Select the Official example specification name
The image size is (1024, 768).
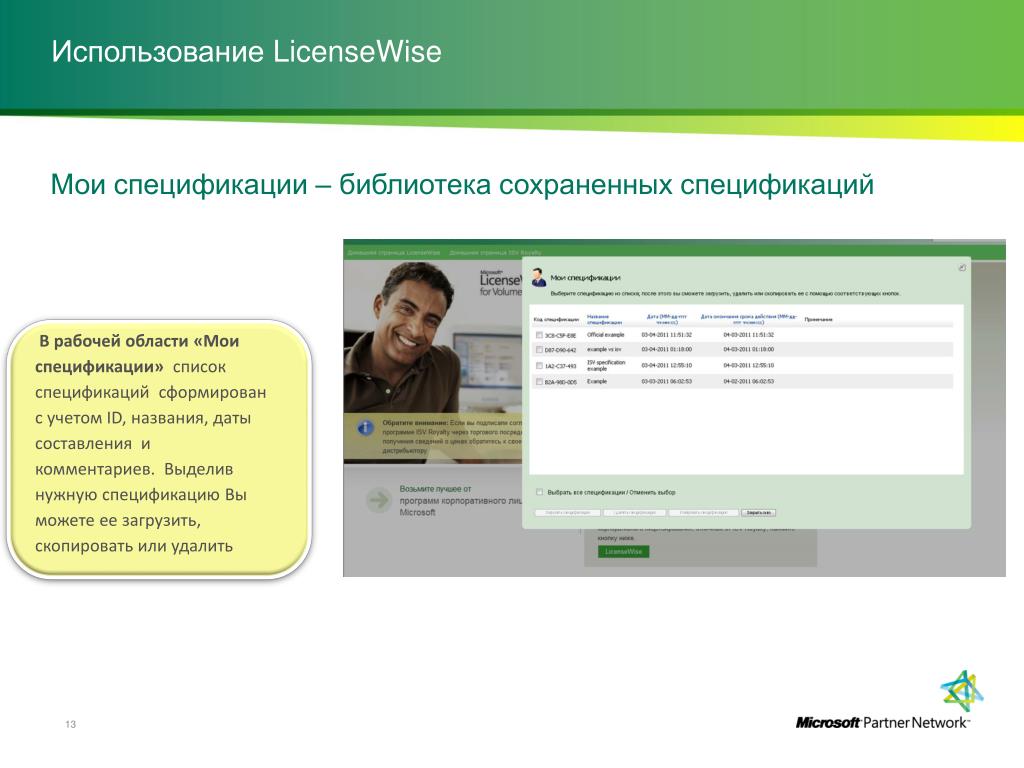[605, 335]
